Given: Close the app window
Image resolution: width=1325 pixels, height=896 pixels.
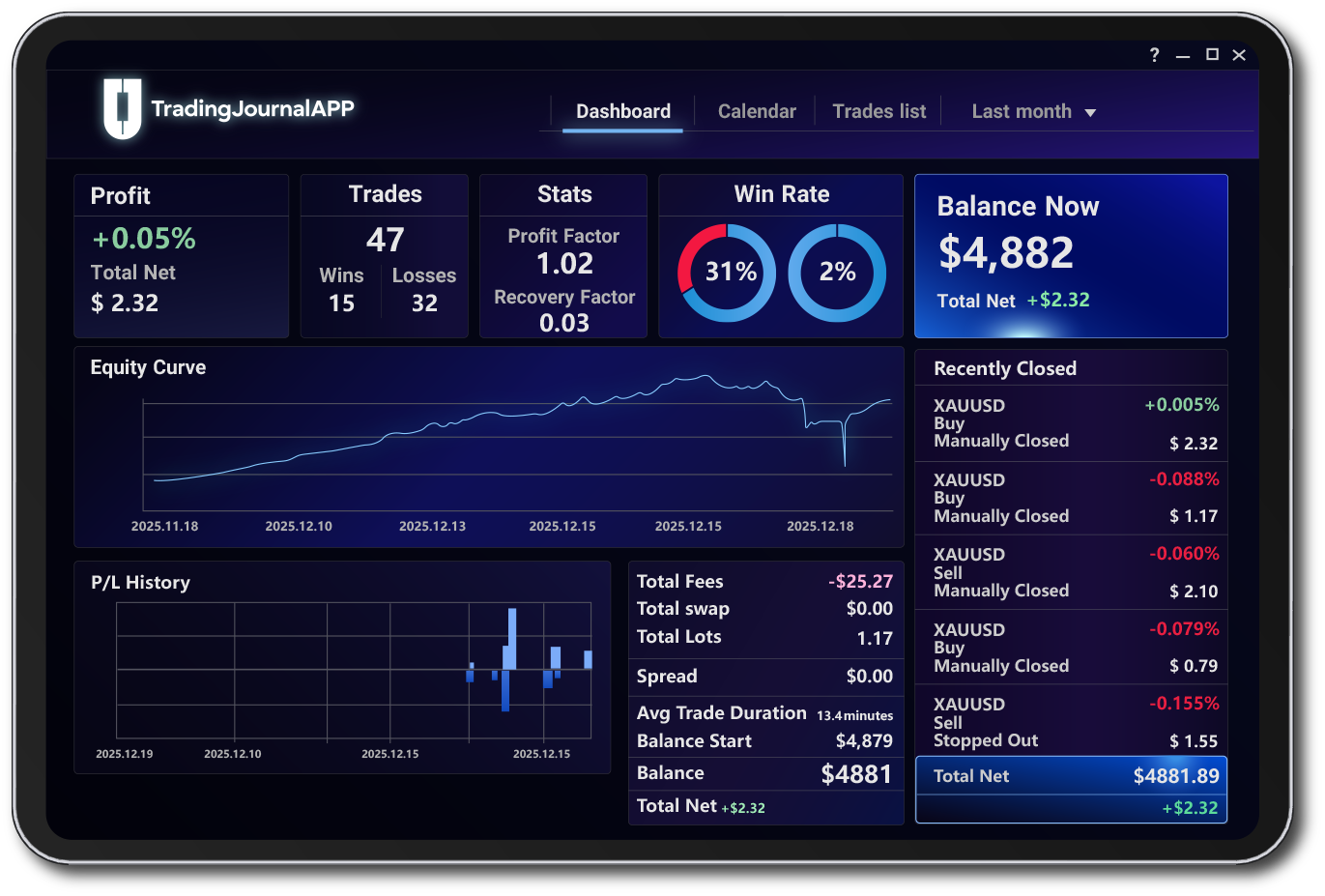Looking at the screenshot, I should [1239, 55].
